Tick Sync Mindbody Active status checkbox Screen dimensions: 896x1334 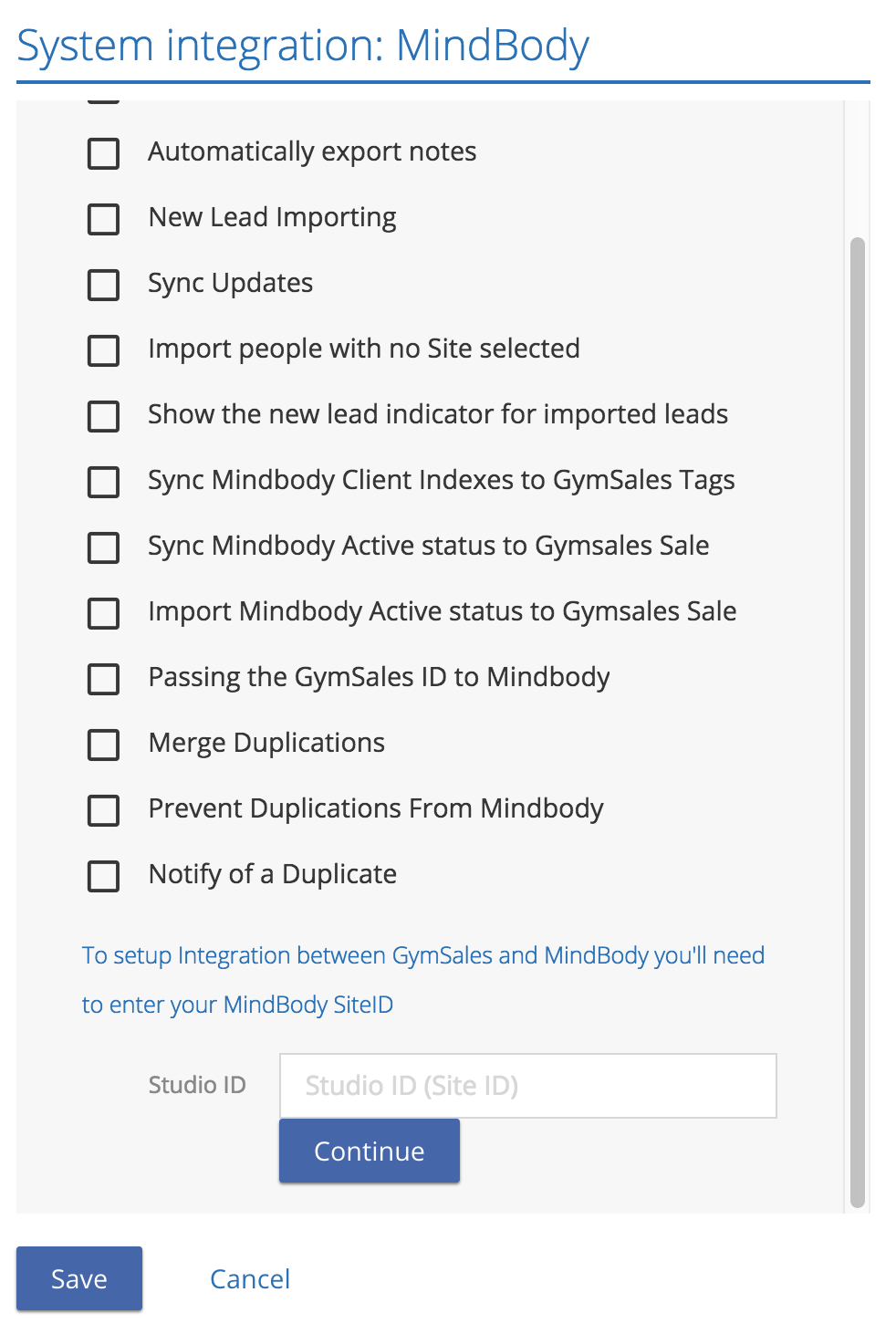(103, 547)
